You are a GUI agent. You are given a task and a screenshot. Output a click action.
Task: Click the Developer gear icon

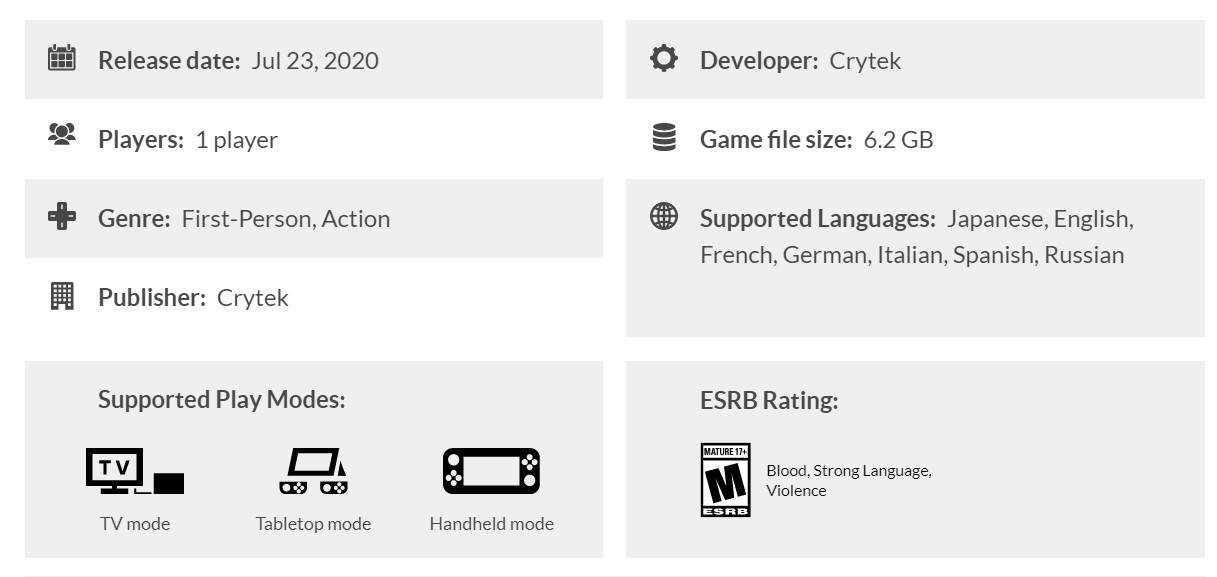coord(663,59)
